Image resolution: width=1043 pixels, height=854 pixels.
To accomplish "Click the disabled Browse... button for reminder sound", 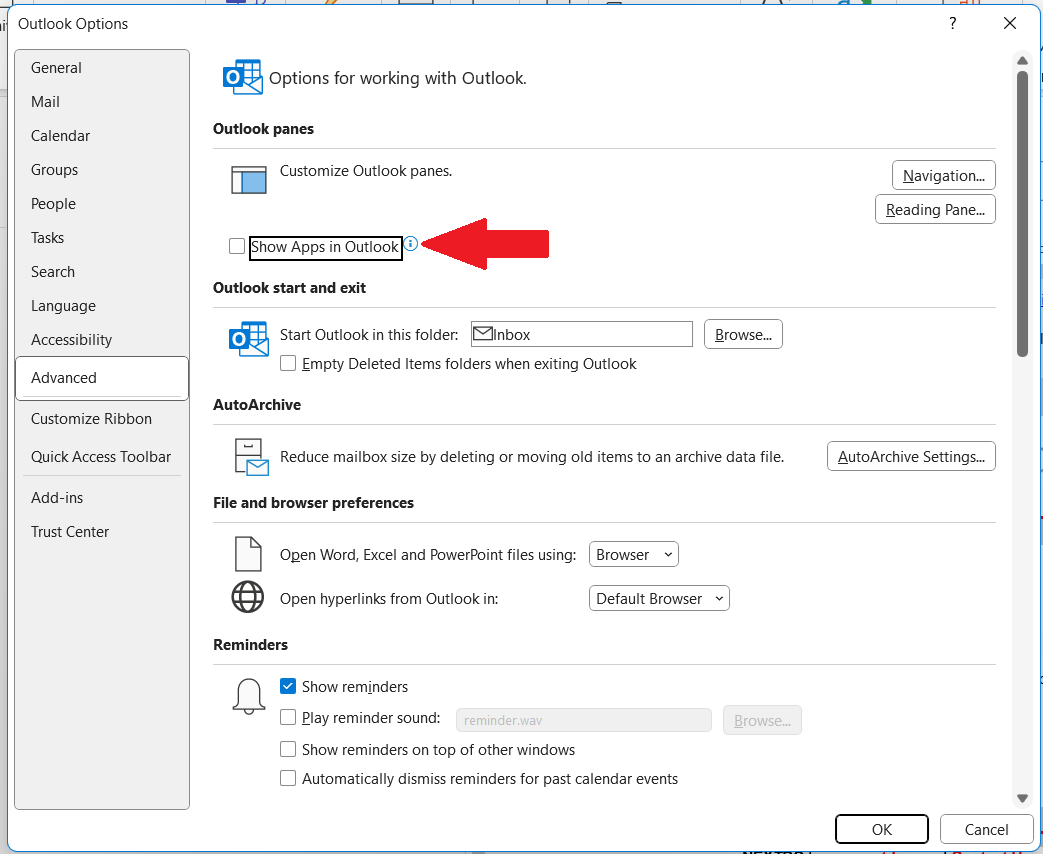I will [x=762, y=720].
